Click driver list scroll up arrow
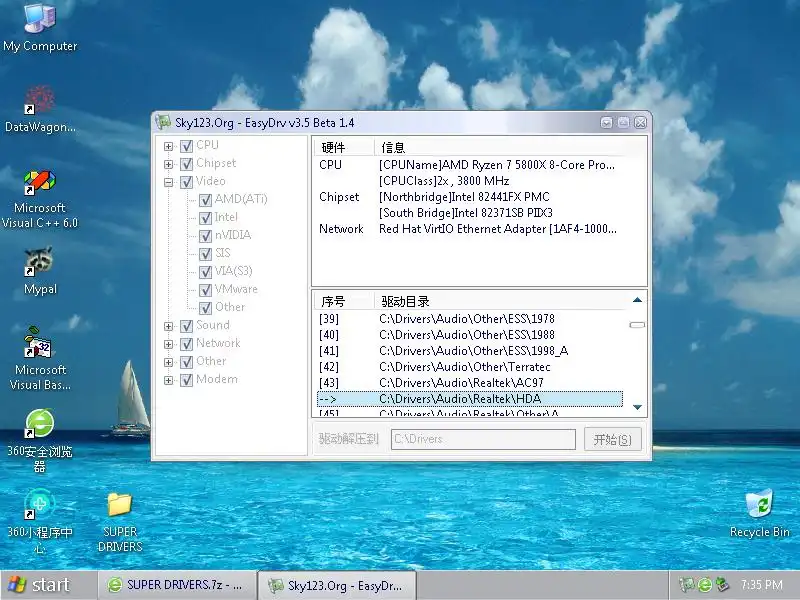 [x=637, y=300]
